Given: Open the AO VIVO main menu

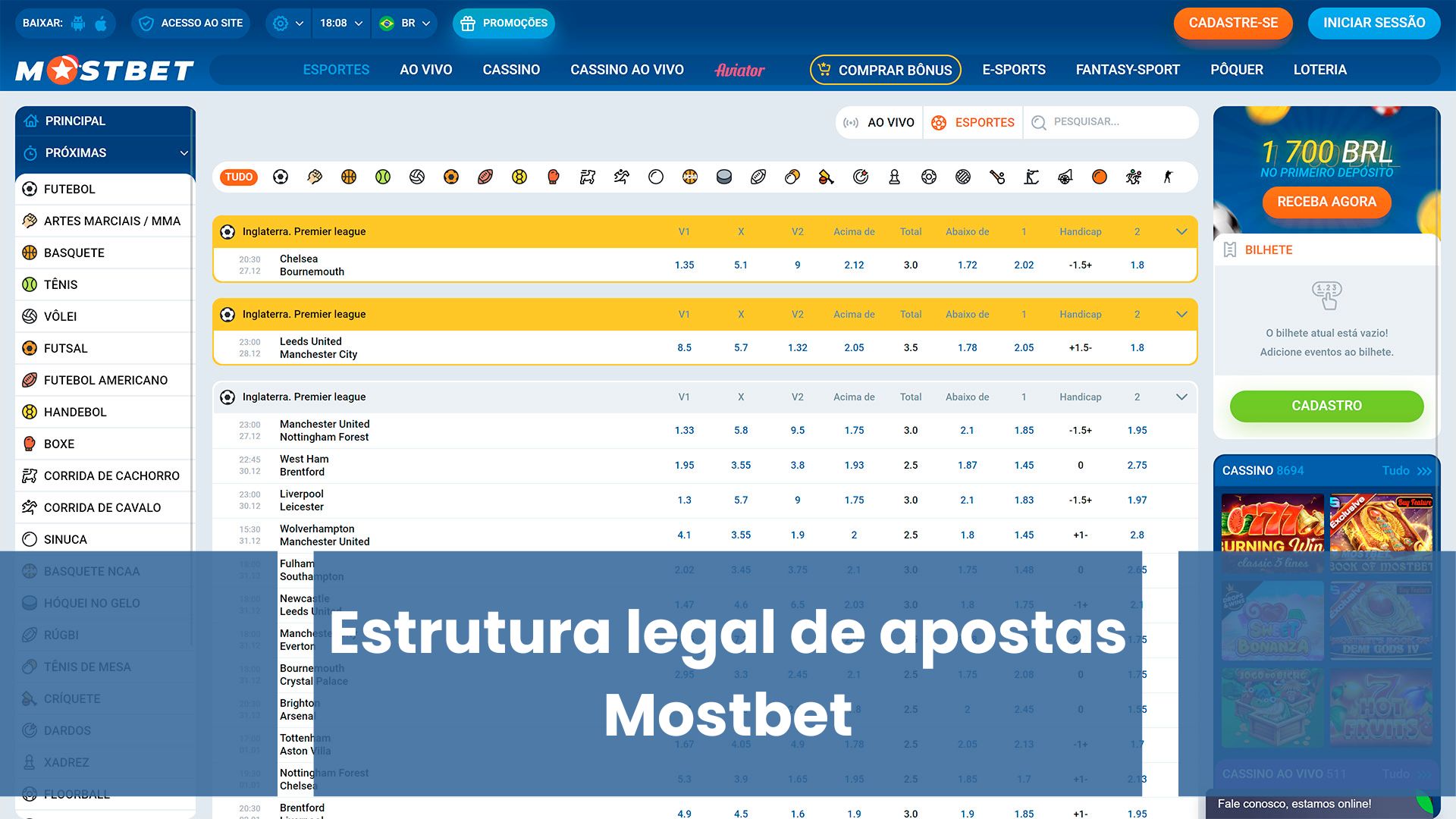Looking at the screenshot, I should click(x=426, y=70).
